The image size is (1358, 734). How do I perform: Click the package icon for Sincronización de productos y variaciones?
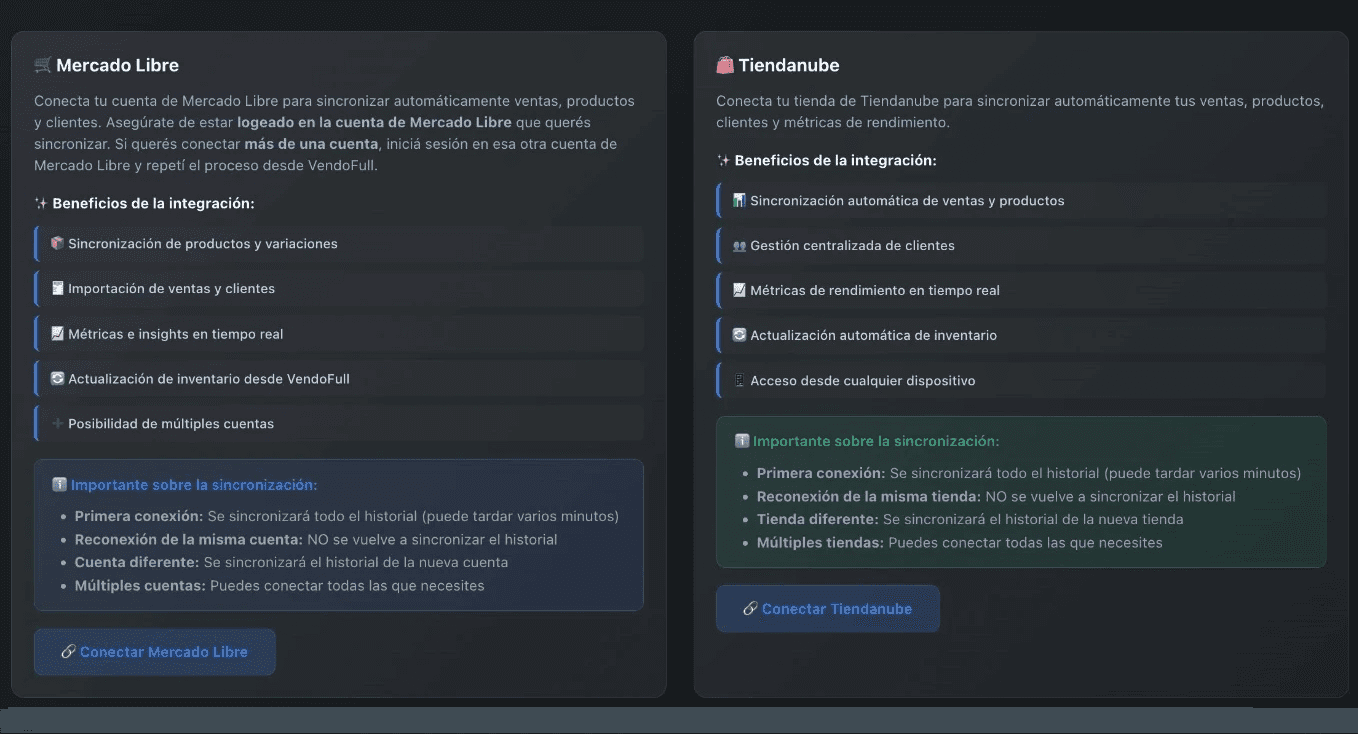58,244
